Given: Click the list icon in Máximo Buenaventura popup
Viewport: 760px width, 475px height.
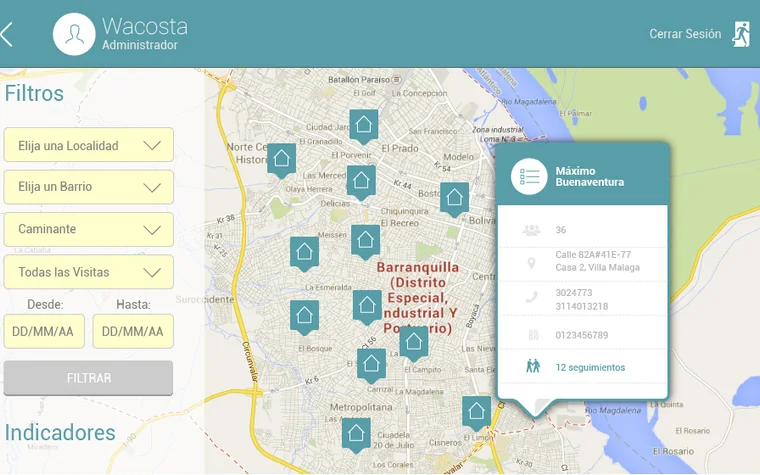Looking at the screenshot, I should pyautogui.click(x=529, y=176).
